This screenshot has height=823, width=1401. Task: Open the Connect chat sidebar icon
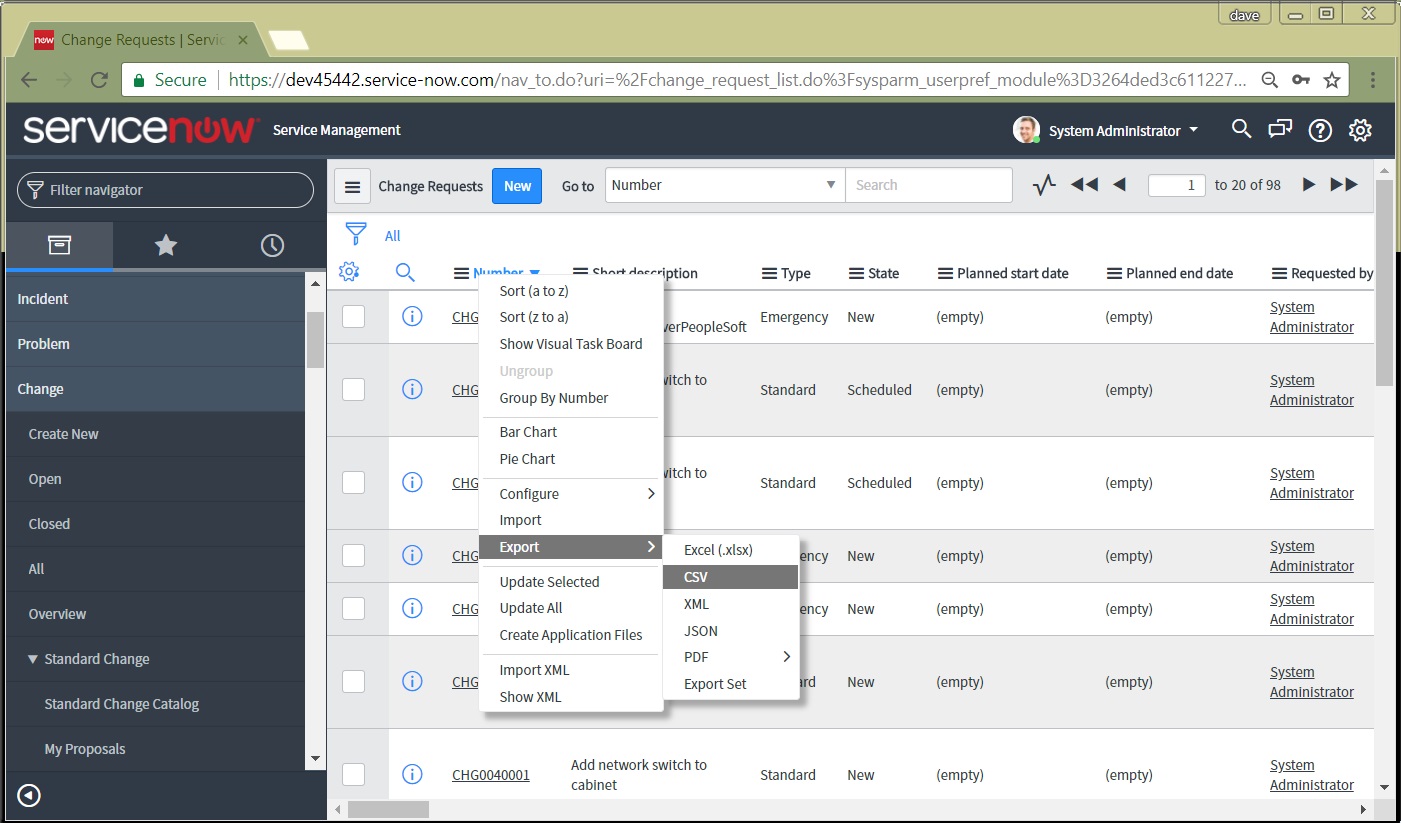click(x=1280, y=129)
